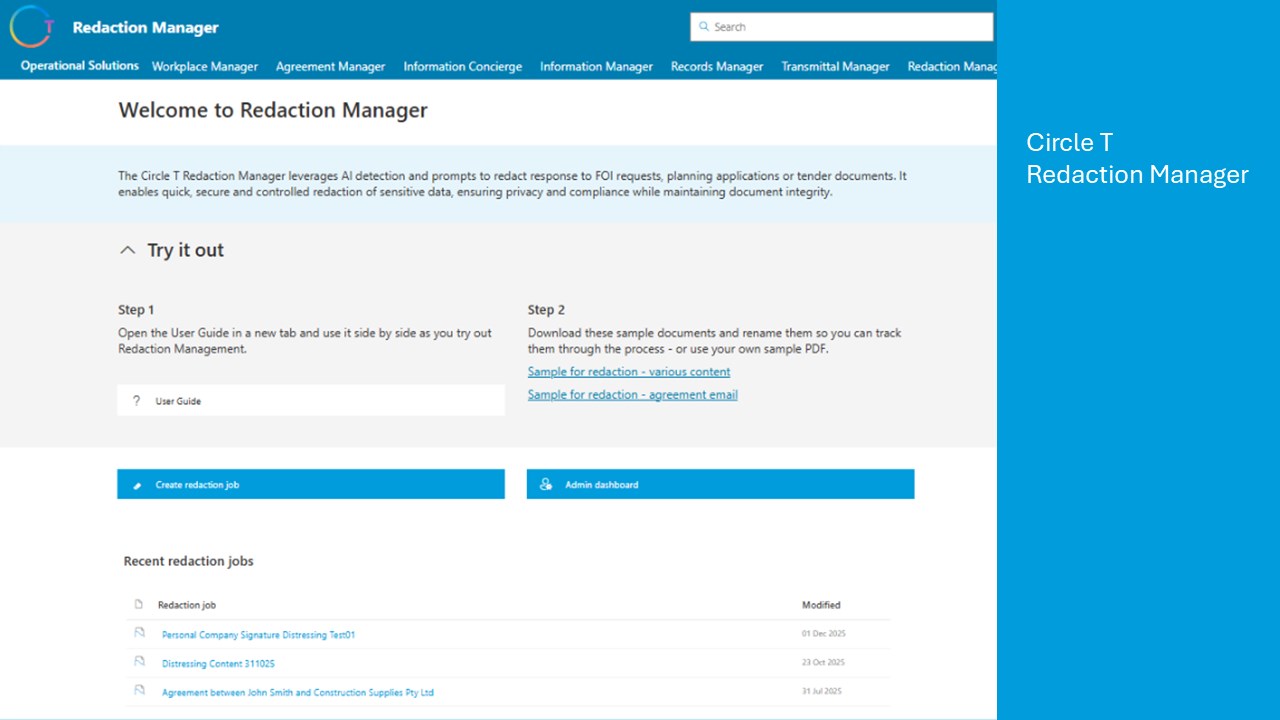Click the file icon beside the John Smith agreement
Screen dimensions: 1280x720
point(140,691)
